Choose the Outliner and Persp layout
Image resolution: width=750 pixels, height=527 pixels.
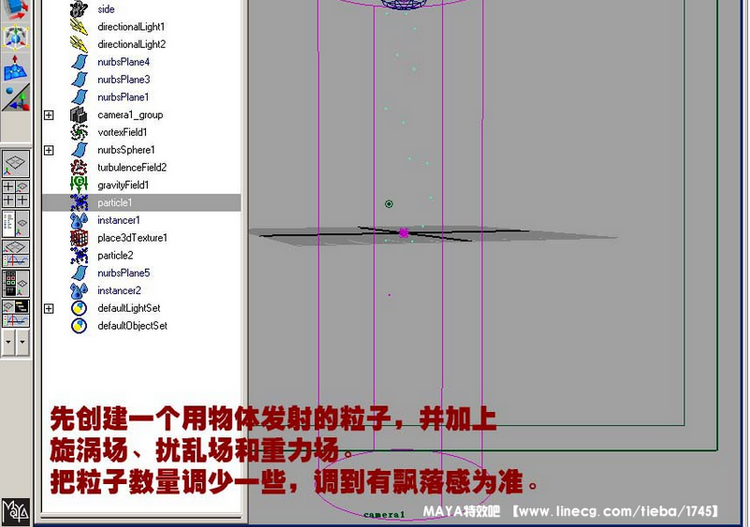(16, 224)
